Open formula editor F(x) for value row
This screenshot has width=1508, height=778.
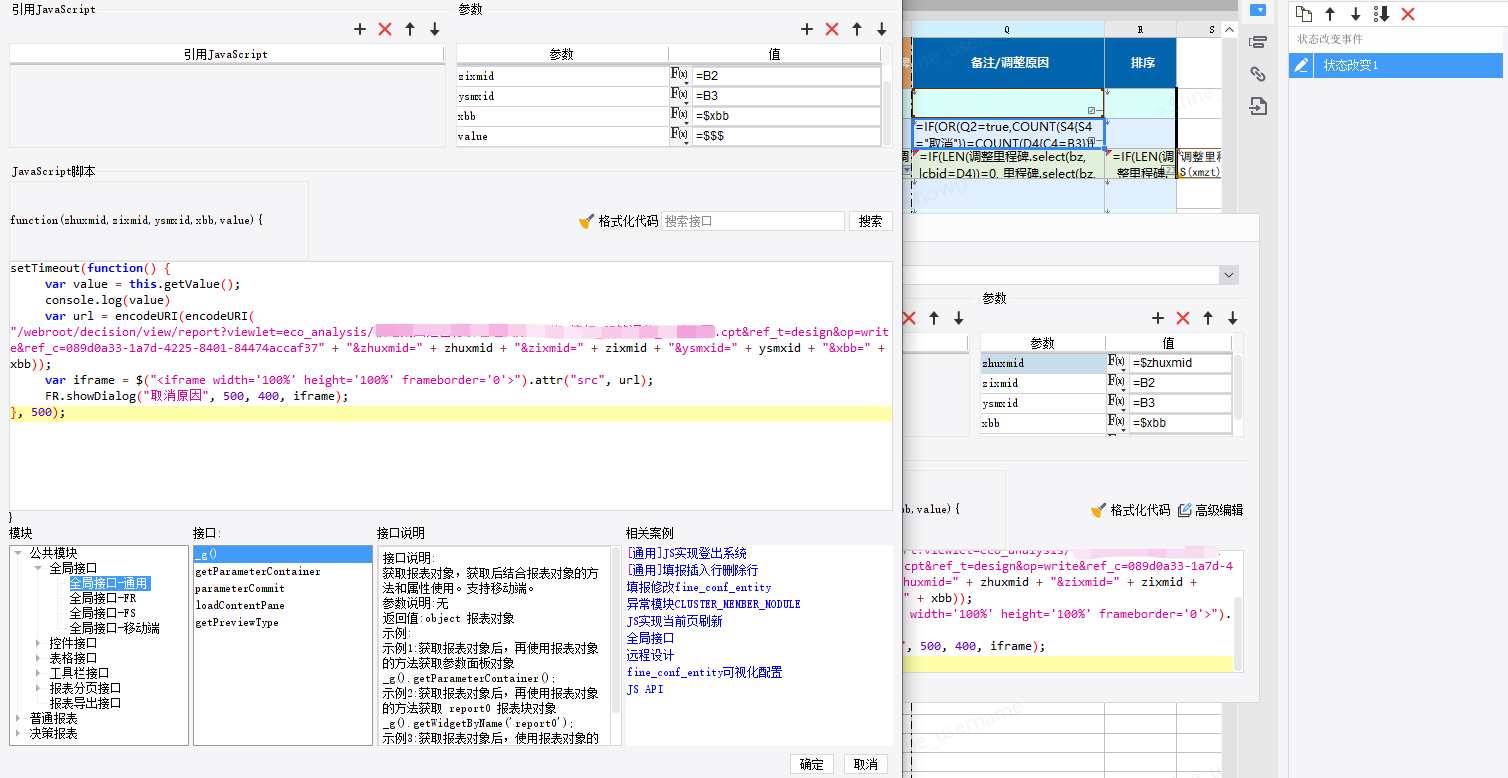(x=680, y=136)
